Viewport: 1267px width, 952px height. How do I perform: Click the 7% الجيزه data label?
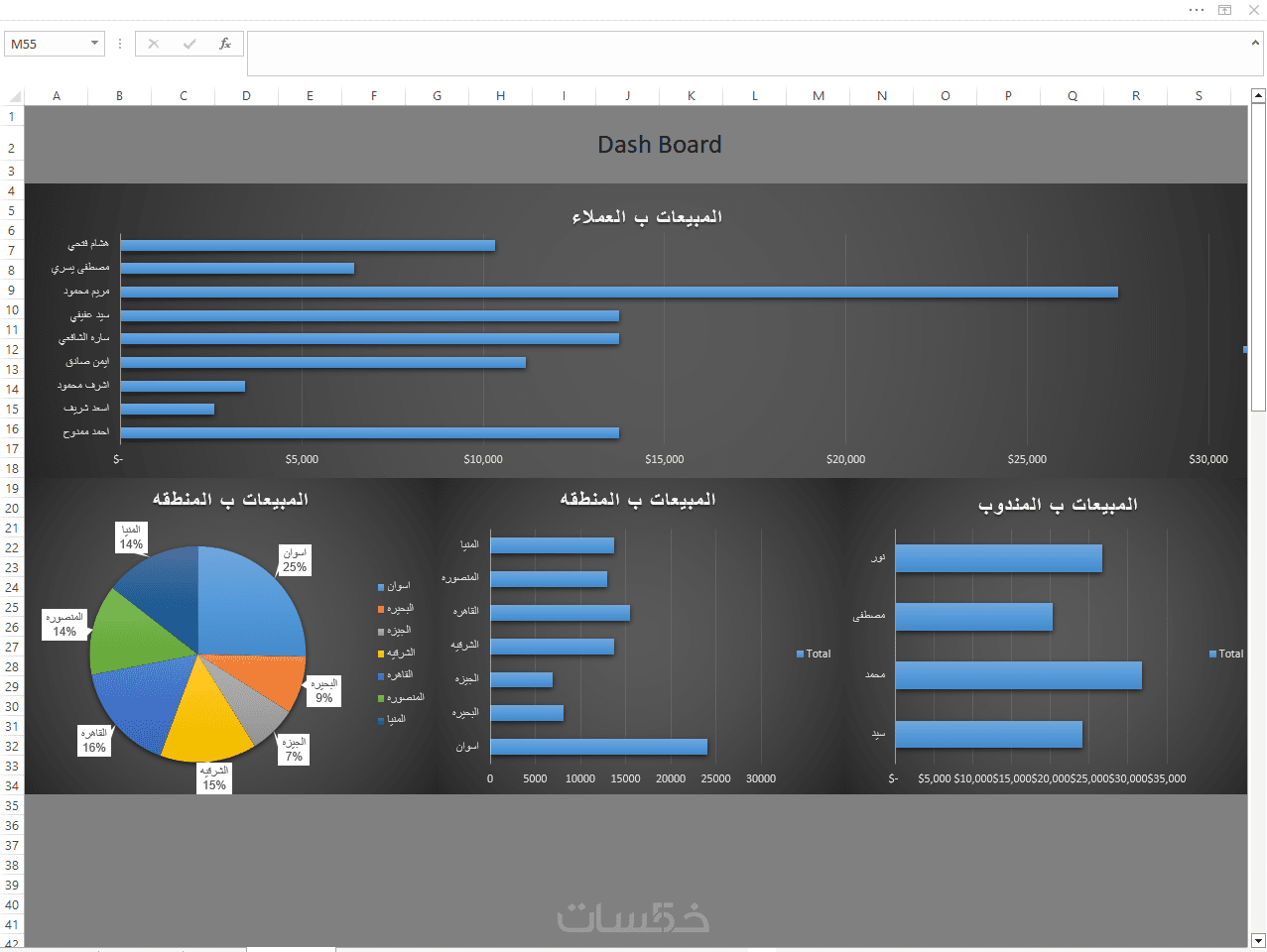pos(294,749)
